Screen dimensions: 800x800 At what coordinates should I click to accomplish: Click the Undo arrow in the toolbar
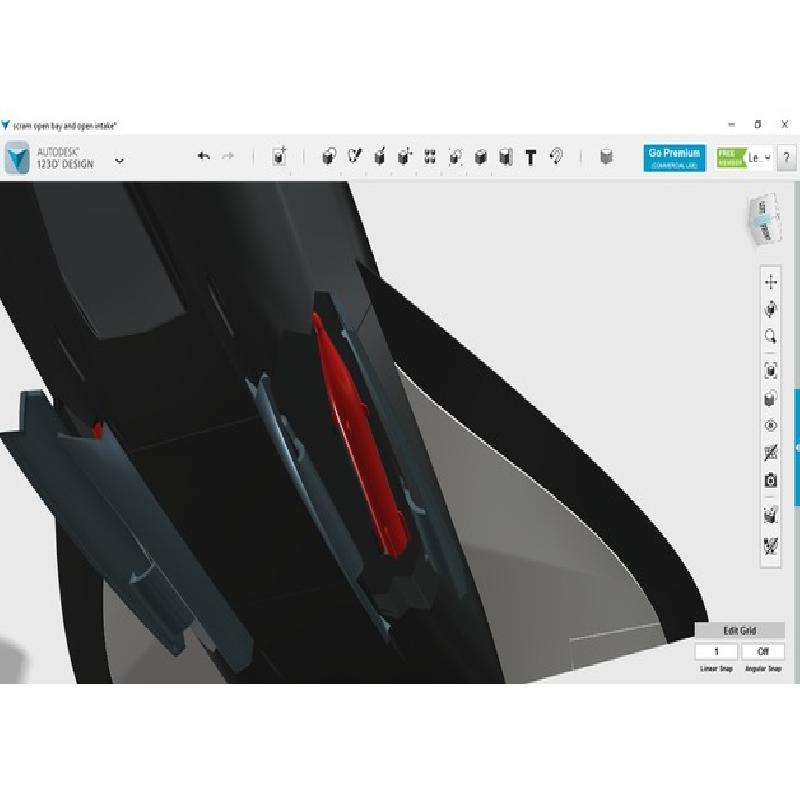pyautogui.click(x=204, y=157)
